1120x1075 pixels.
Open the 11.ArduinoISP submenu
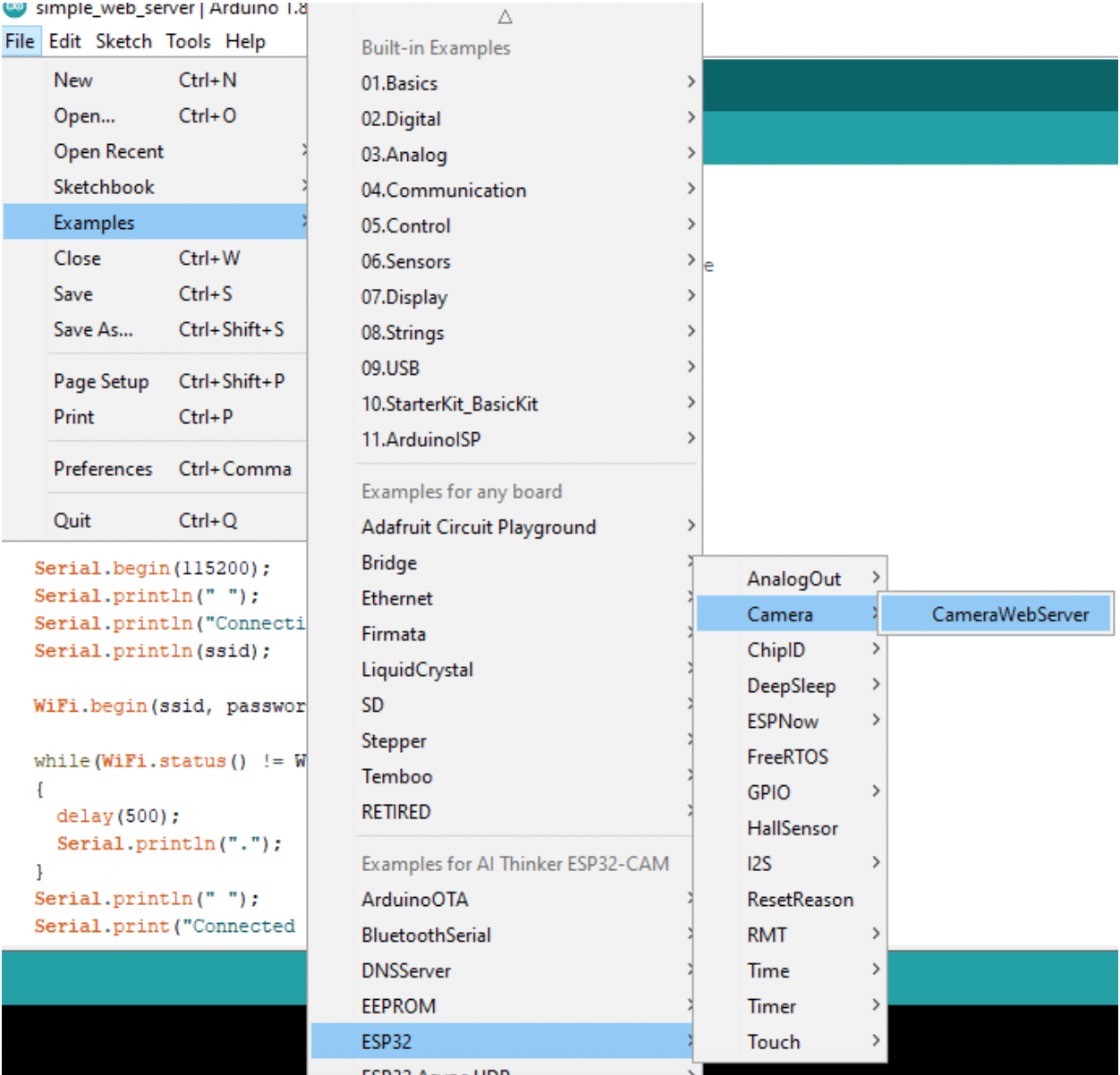pos(505,439)
